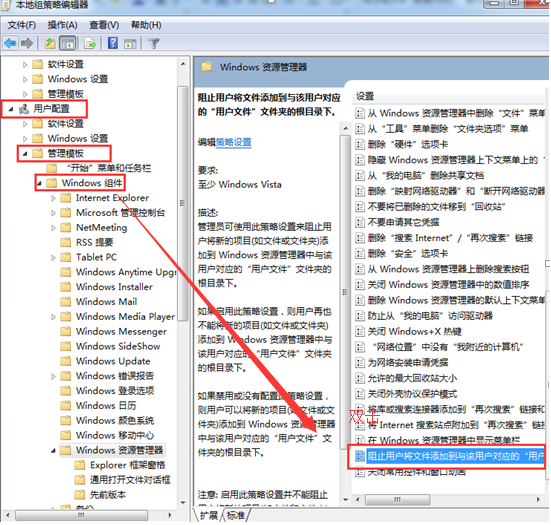
Task: Open the 操作(A) menu
Action: point(62,25)
